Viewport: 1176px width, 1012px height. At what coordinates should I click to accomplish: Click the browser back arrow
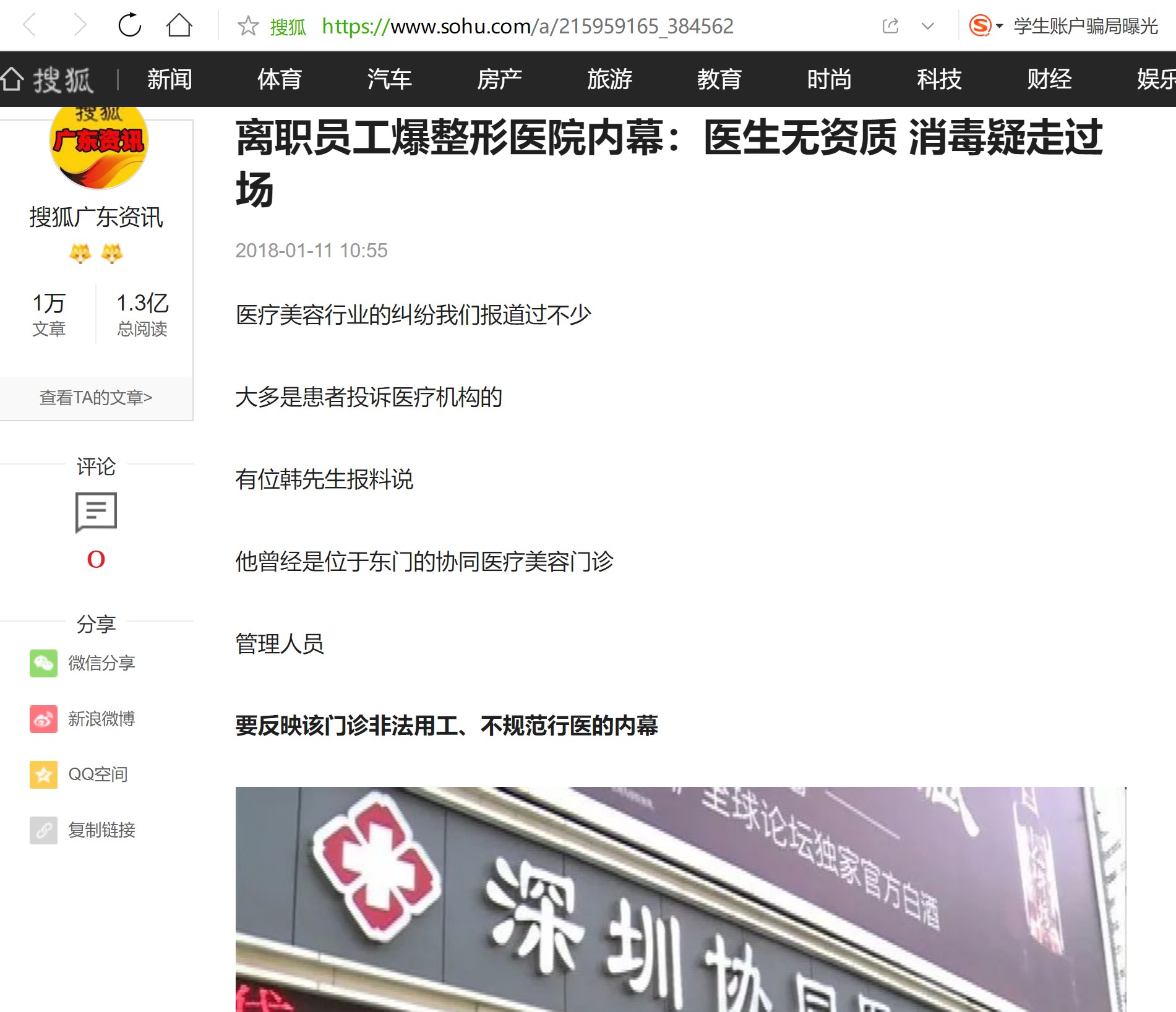(30, 25)
